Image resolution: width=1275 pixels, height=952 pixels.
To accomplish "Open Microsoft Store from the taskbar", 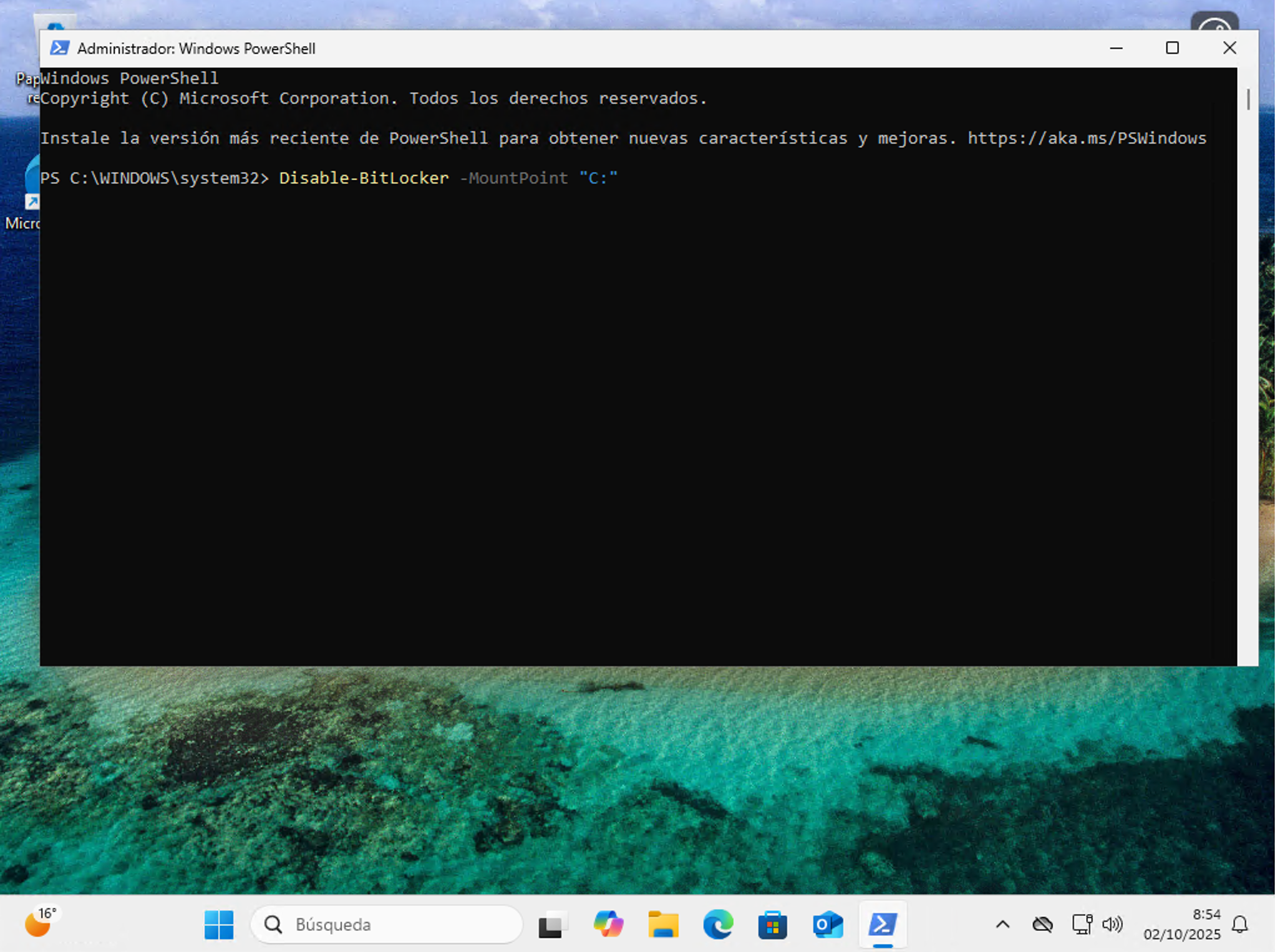I will (x=773, y=924).
